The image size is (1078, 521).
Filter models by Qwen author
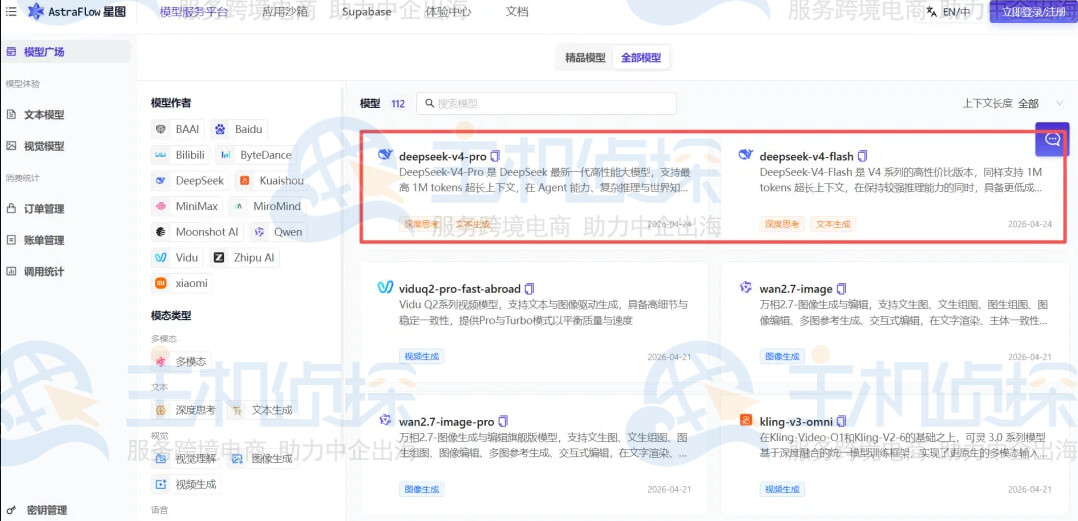[278, 232]
